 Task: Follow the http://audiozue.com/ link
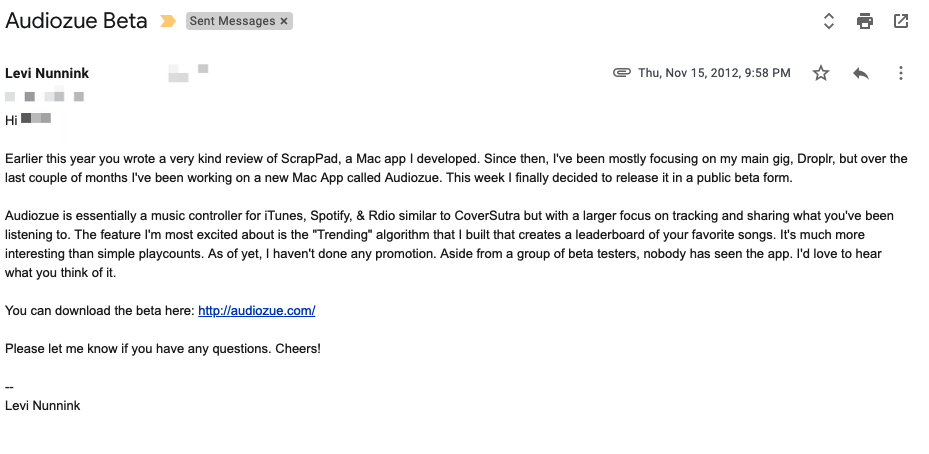[257, 311]
